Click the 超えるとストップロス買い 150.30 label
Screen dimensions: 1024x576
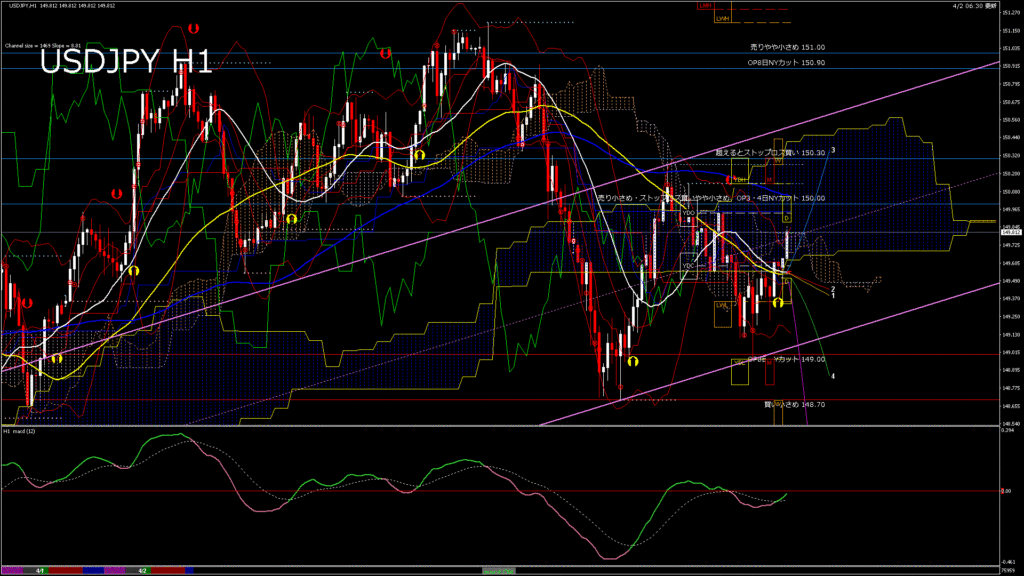(x=770, y=153)
